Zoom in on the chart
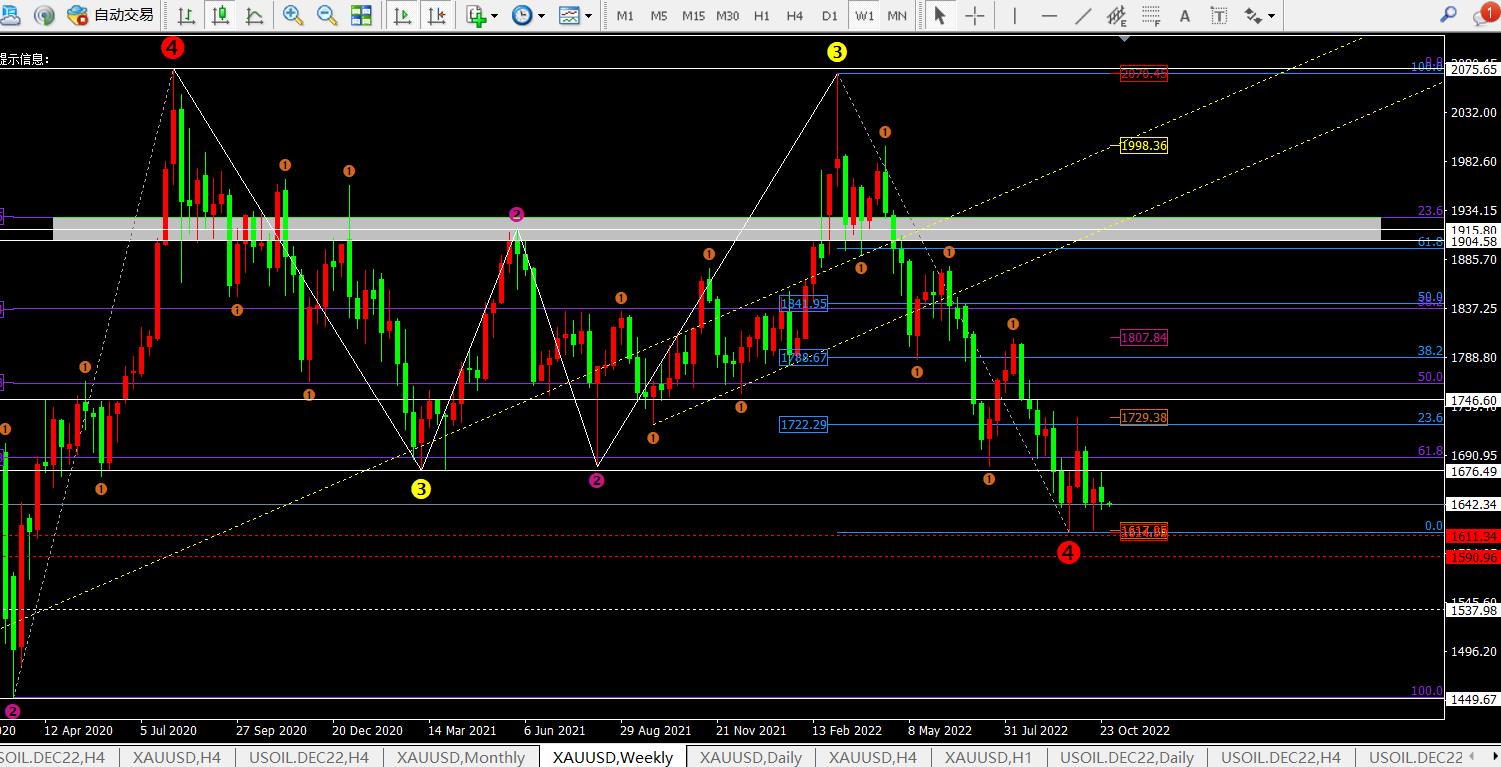The width and height of the screenshot is (1501, 767). coord(293,15)
